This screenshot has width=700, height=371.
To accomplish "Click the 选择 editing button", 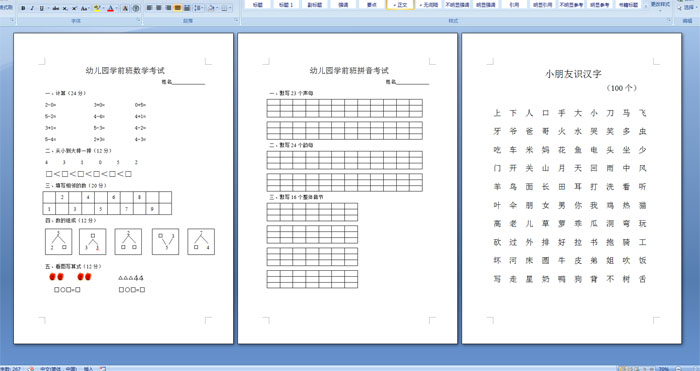I will tap(688, 8).
